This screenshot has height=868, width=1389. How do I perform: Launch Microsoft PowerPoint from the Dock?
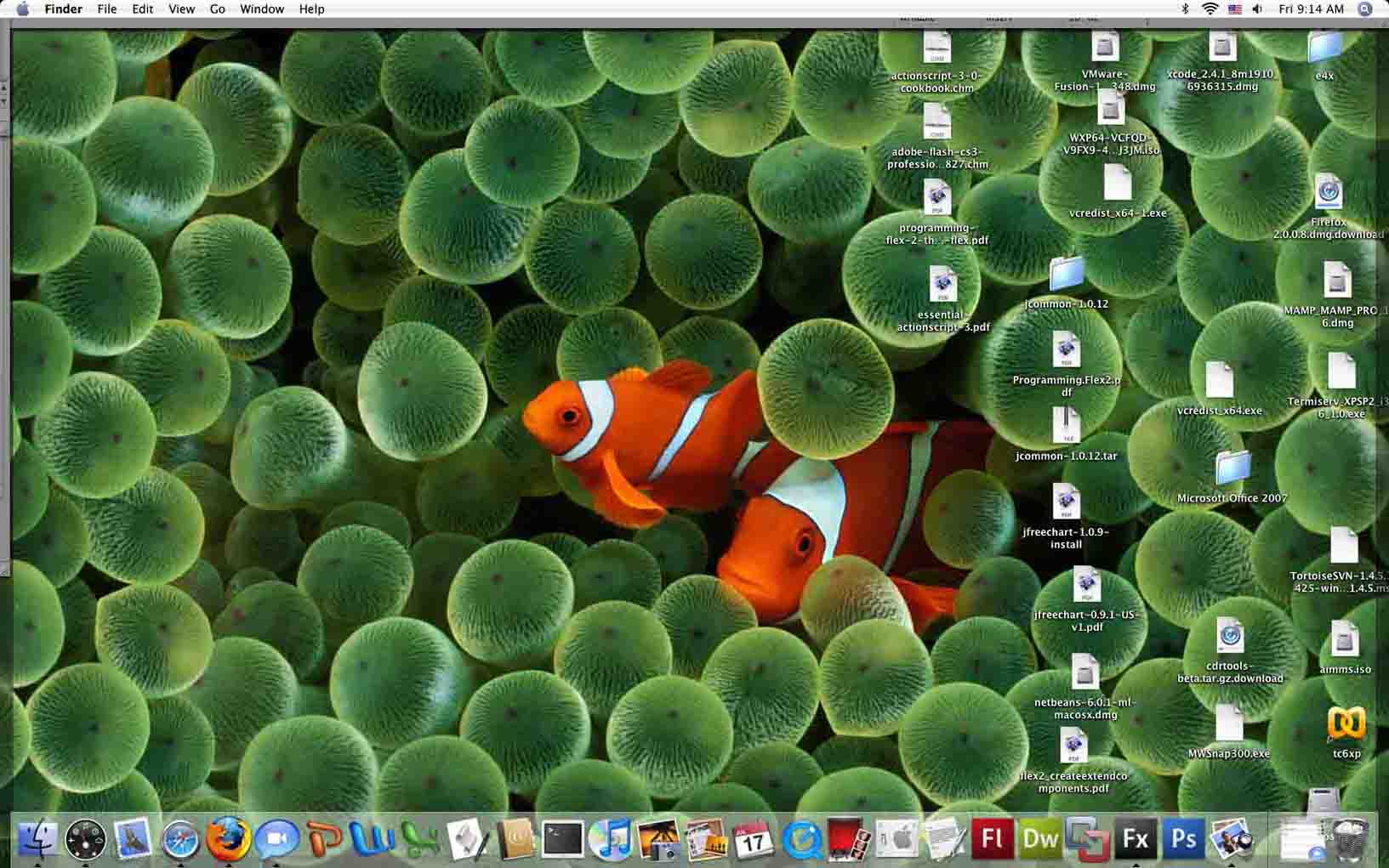coord(324,840)
